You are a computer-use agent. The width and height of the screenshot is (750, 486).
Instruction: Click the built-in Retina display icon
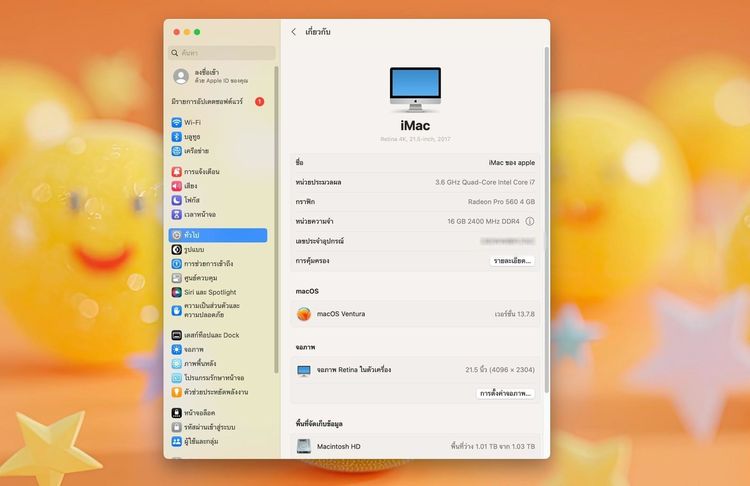coord(304,370)
